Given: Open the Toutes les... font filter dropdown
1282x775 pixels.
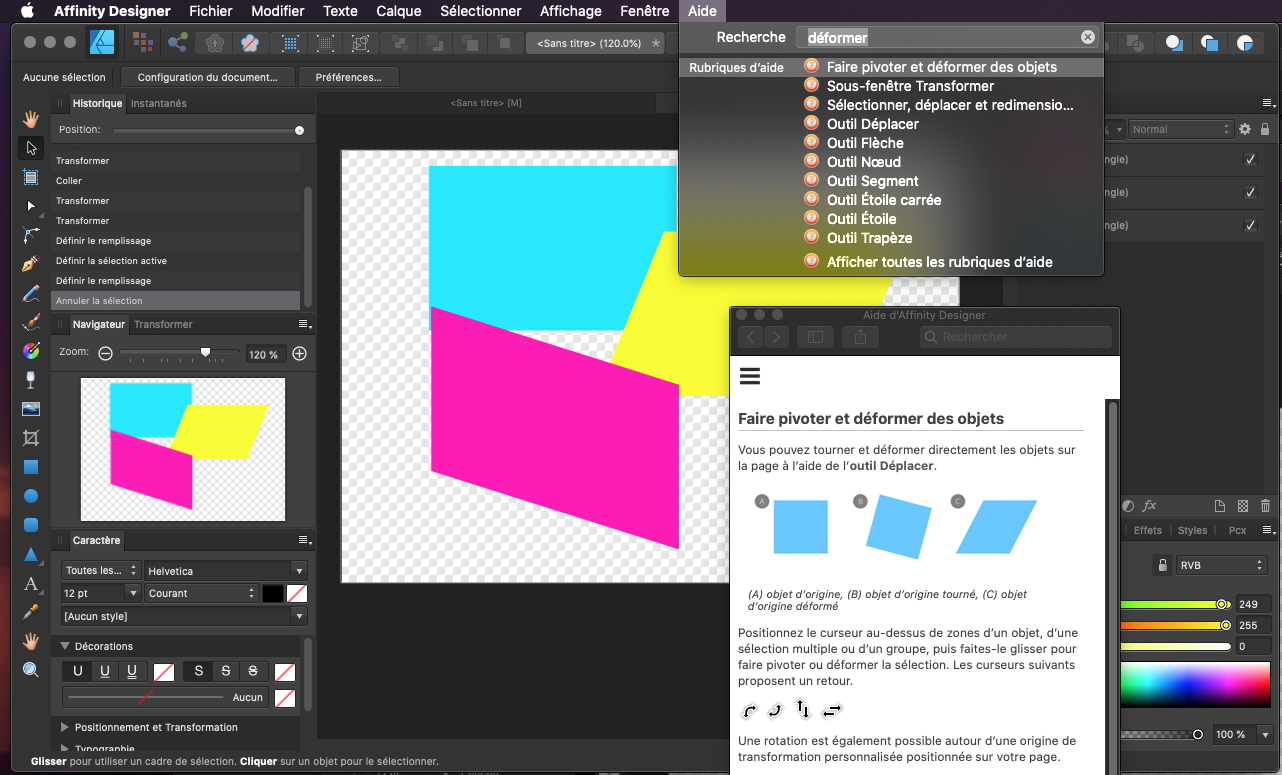Looking at the screenshot, I should tap(101, 570).
